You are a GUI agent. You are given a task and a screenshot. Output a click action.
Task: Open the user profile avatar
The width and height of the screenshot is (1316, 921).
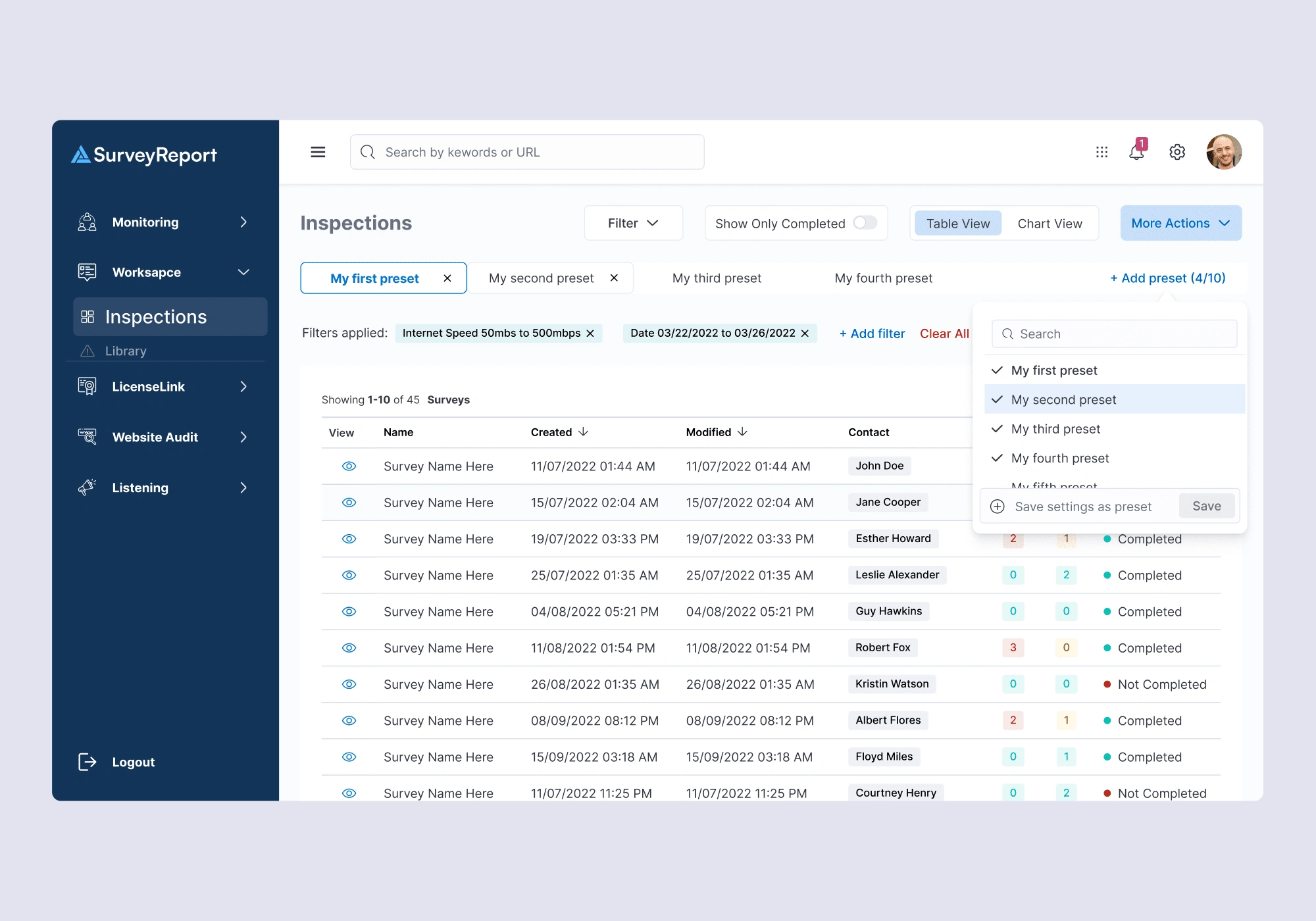1224,152
